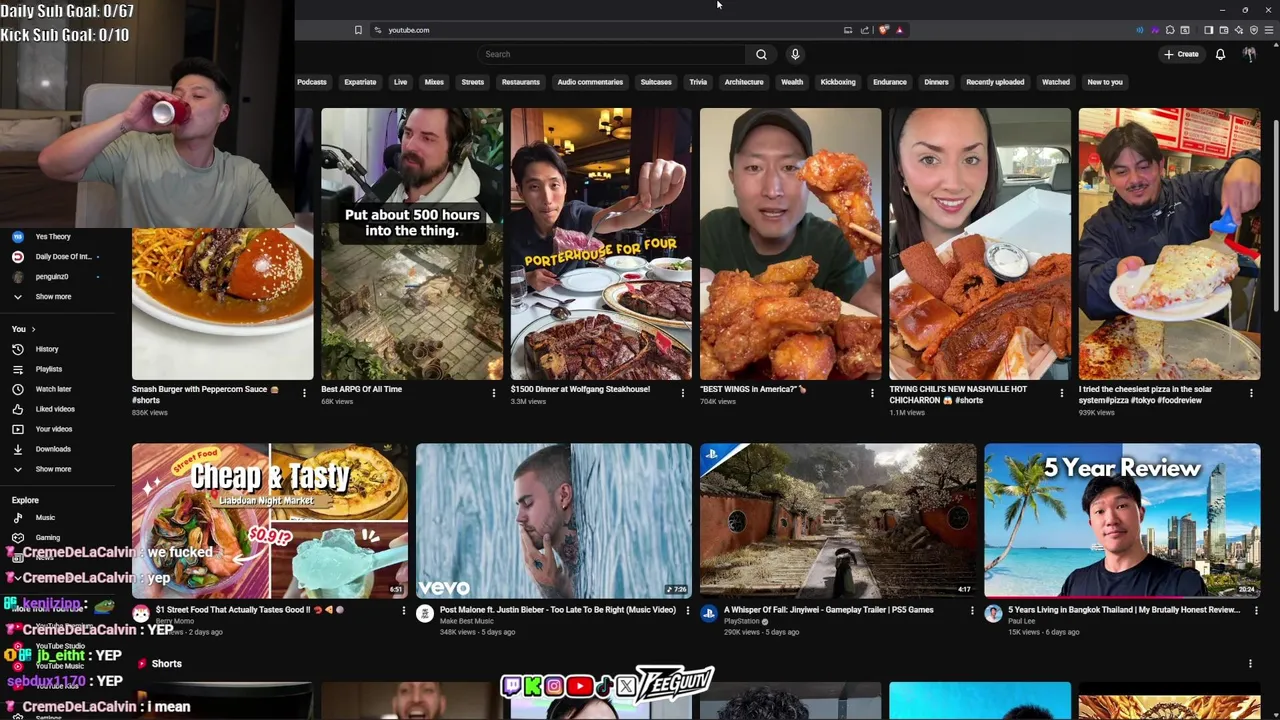Screen dimensions: 1280x720
Task: Open Downloads in the sidebar
Action: 53,449
